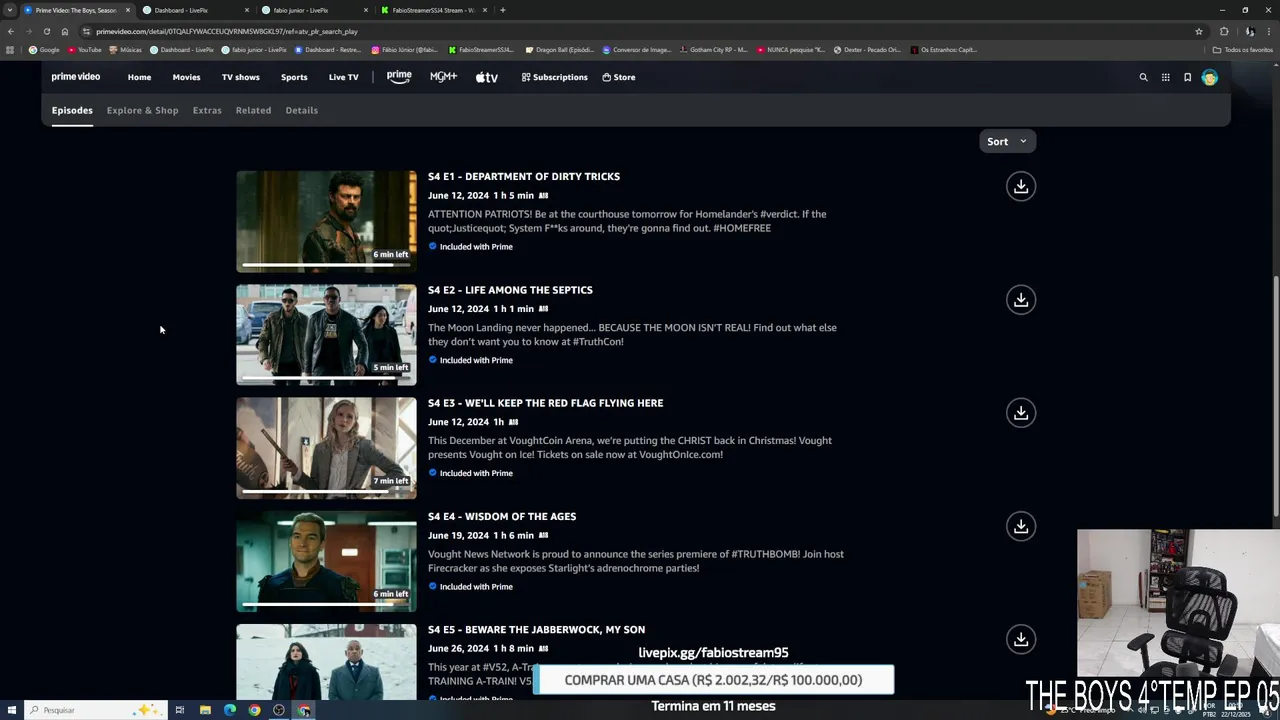Viewport: 1280px width, 720px height.
Task: Switch to Details tab
Action: point(301,110)
